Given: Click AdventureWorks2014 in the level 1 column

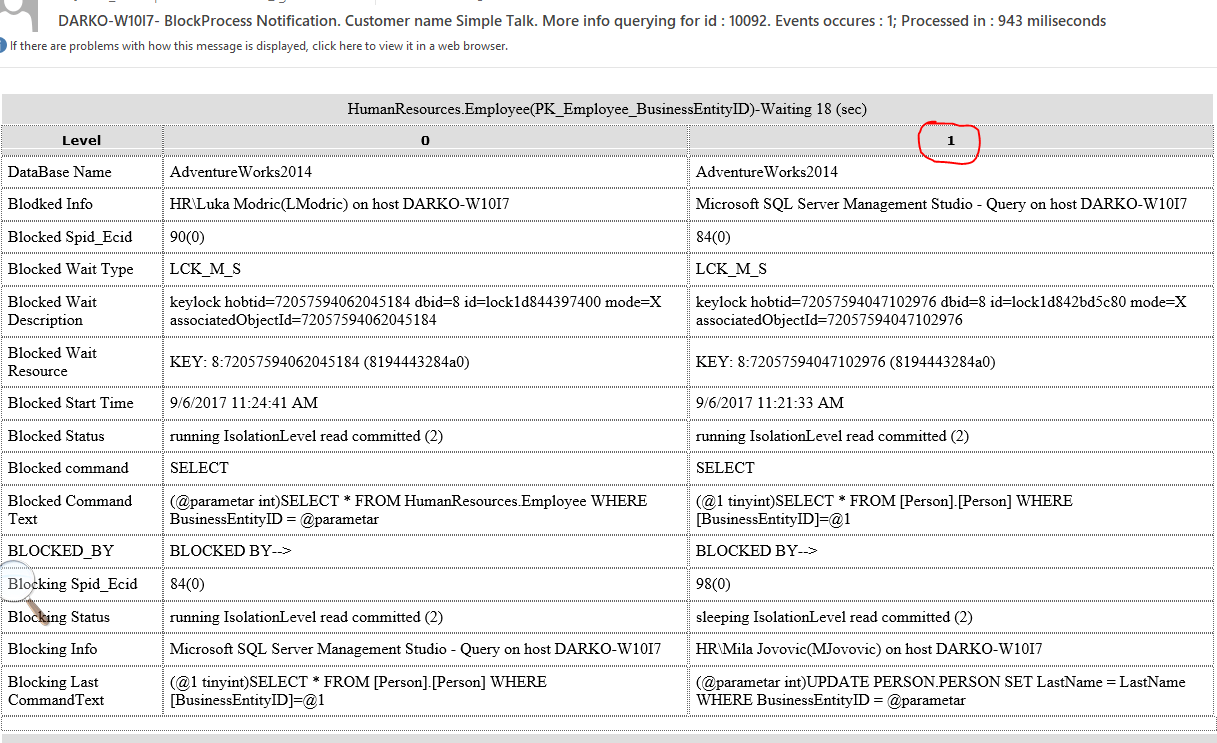Looking at the screenshot, I should [x=767, y=172].
